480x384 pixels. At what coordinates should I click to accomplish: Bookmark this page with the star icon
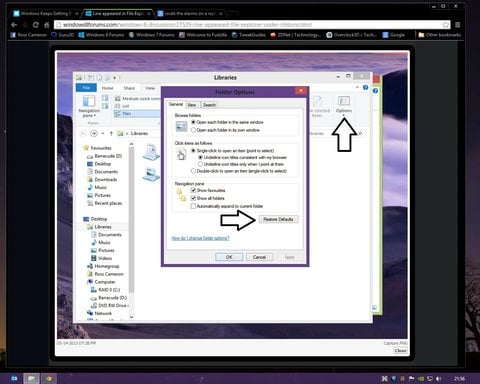(445, 25)
